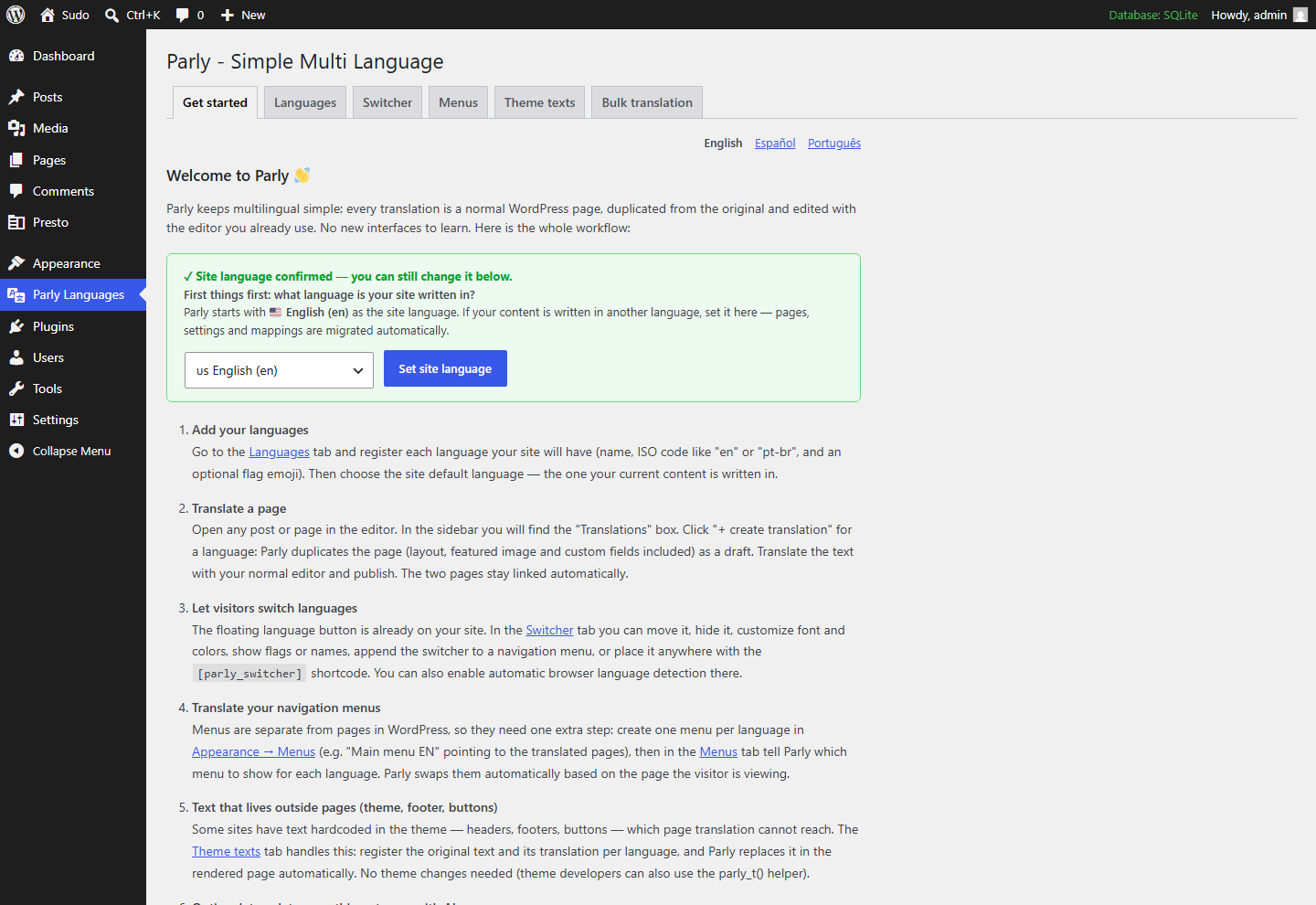Follow the Menus link in step 4
Image resolution: width=1316 pixels, height=905 pixels.
click(718, 751)
